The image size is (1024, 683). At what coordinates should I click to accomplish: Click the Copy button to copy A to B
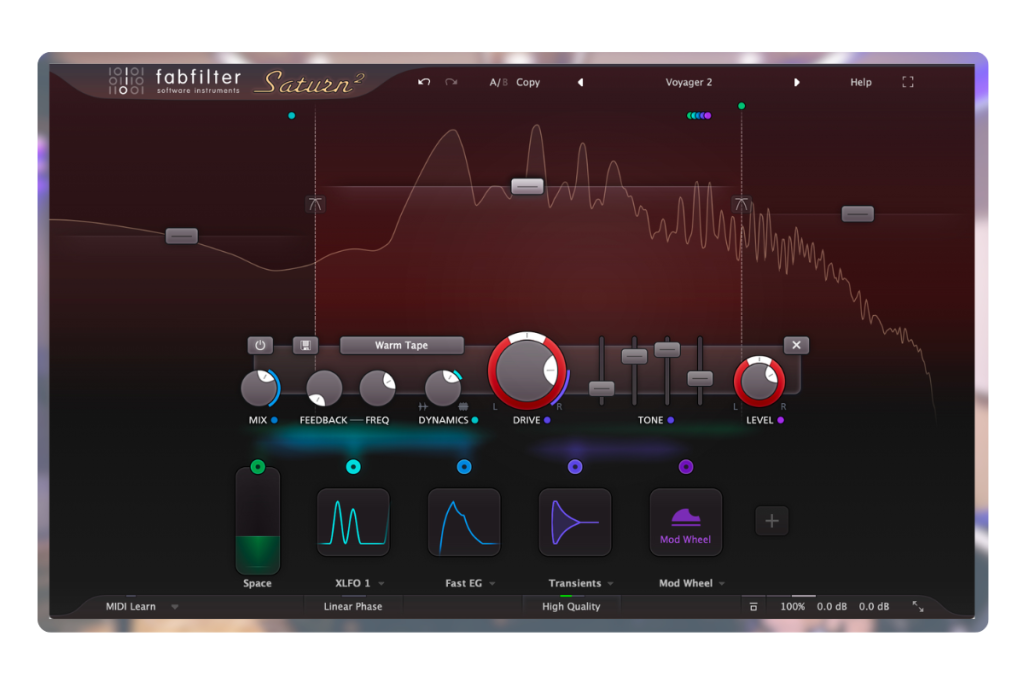coord(528,82)
